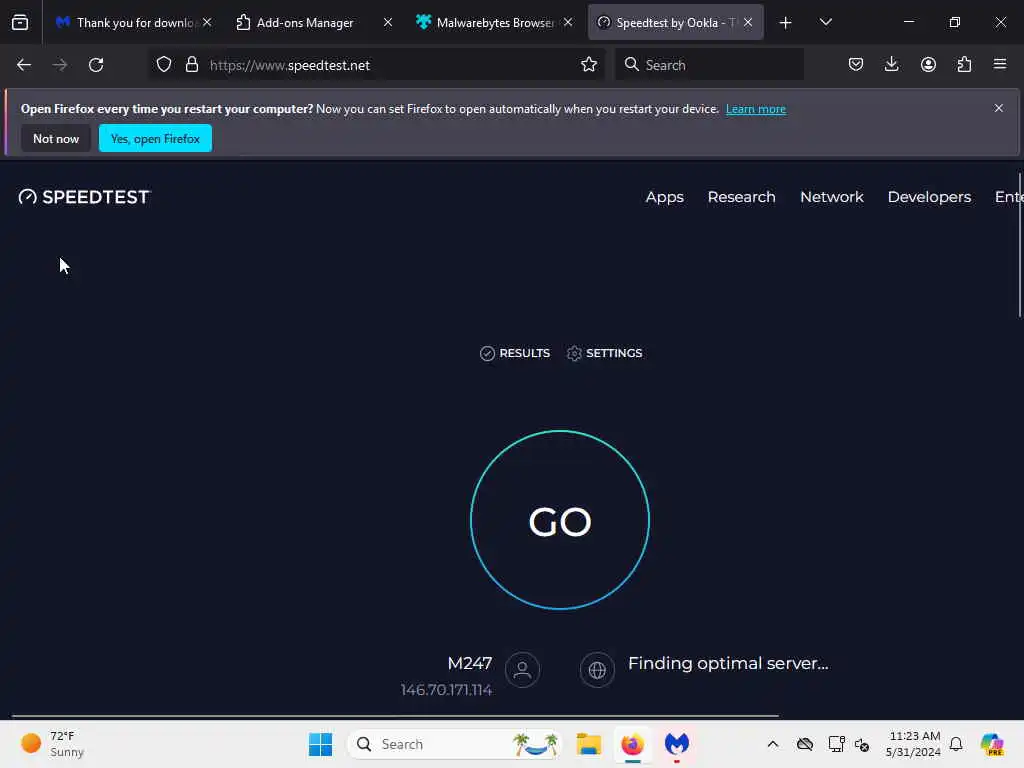1024x768 pixels.
Task: Open Firefox account icon
Action: click(928, 65)
